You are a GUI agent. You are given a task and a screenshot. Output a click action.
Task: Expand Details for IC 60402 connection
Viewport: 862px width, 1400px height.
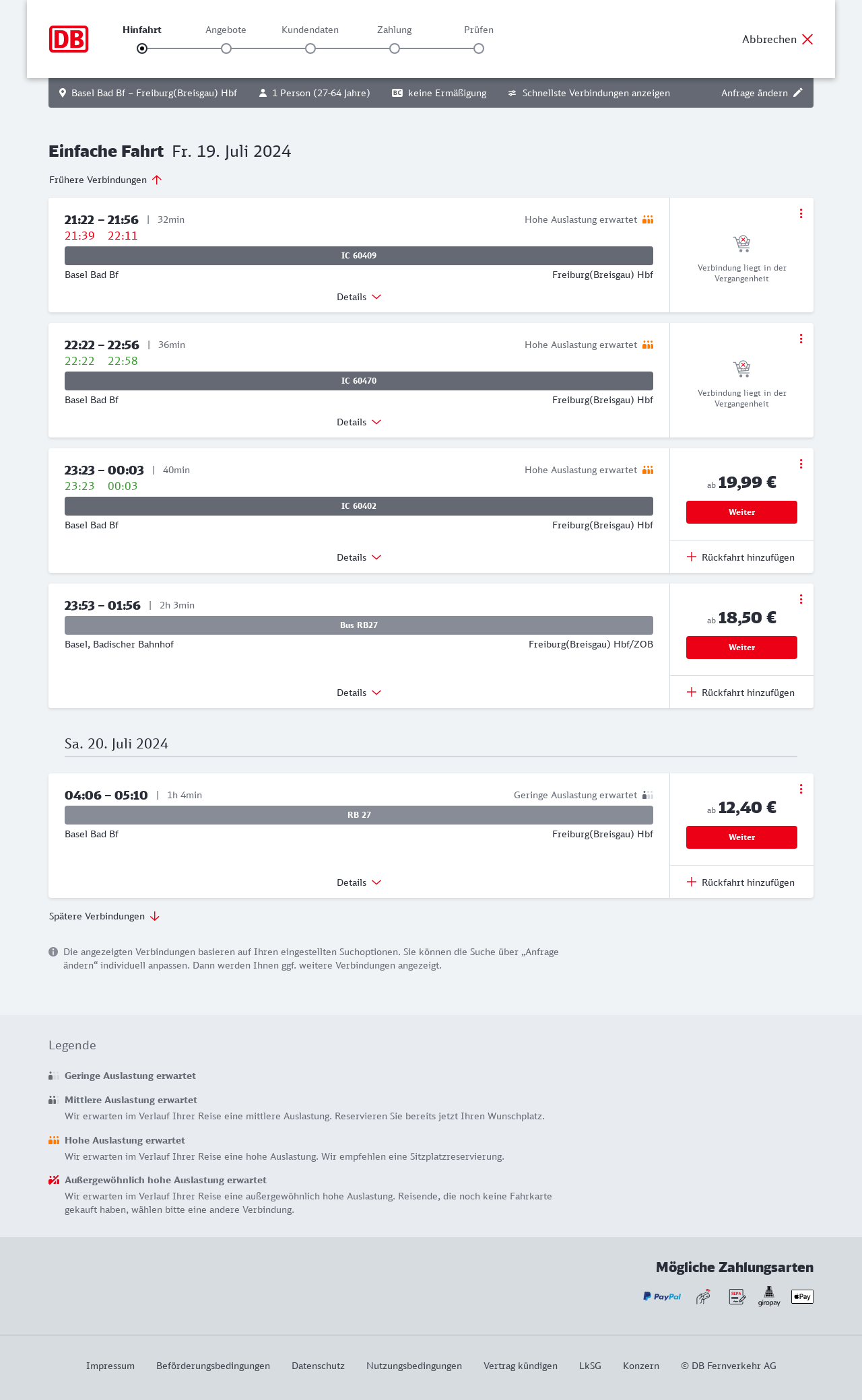point(359,557)
